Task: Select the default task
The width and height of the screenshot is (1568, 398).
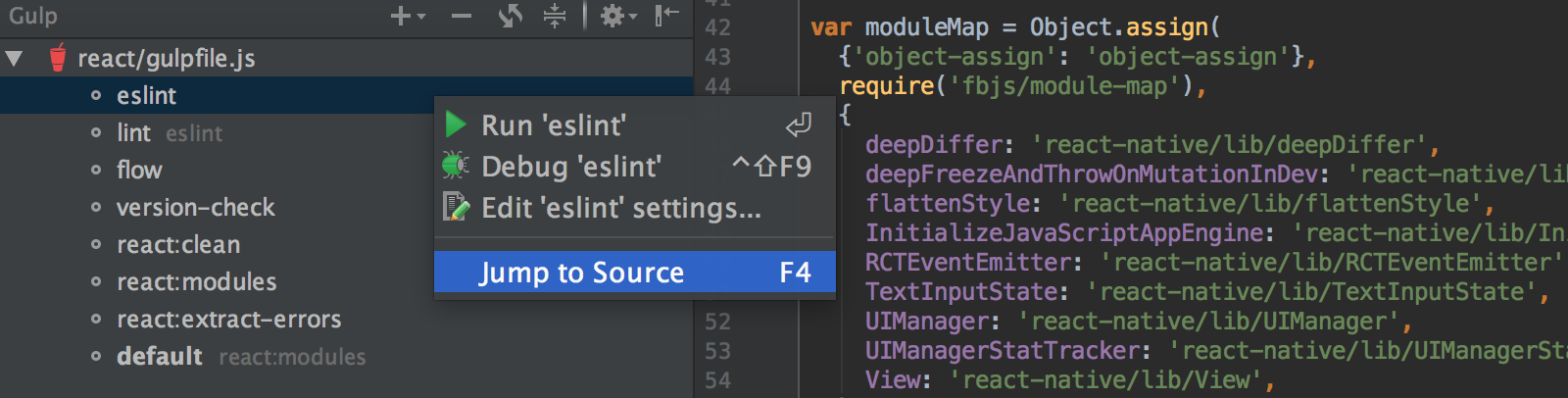Action: (x=159, y=356)
